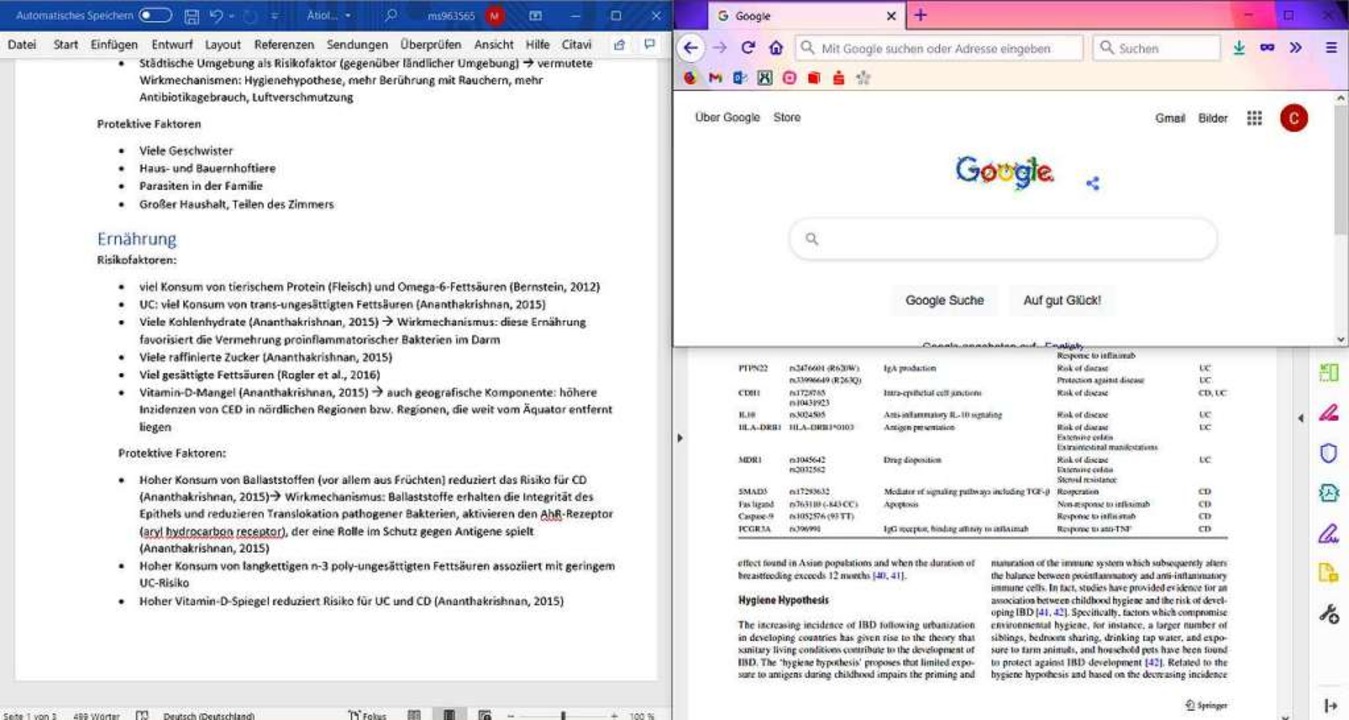Image resolution: width=1349 pixels, height=720 pixels.
Task: Click the '499 Wörter' word count
Action: [x=96, y=715]
